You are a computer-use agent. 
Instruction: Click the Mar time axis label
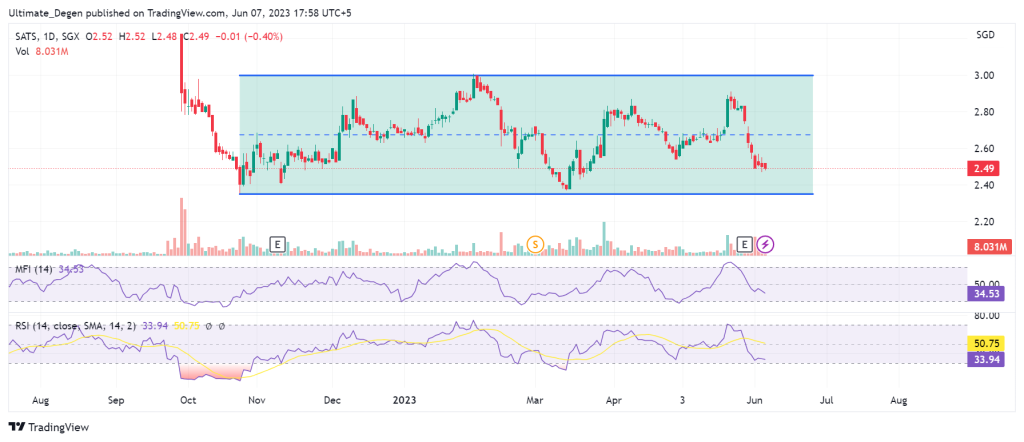click(536, 398)
